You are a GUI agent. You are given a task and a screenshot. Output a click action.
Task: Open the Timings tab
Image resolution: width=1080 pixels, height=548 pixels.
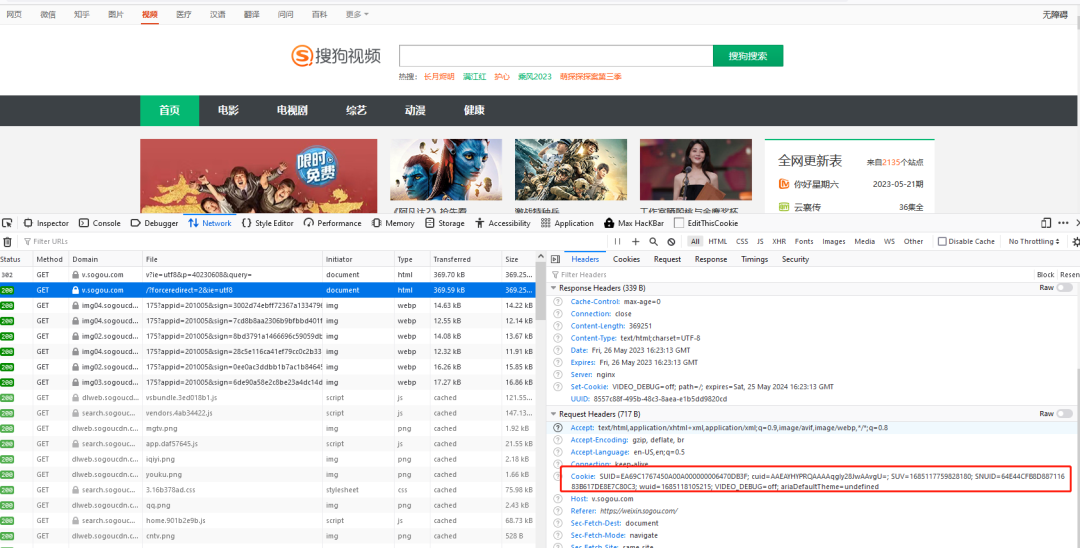point(754,260)
